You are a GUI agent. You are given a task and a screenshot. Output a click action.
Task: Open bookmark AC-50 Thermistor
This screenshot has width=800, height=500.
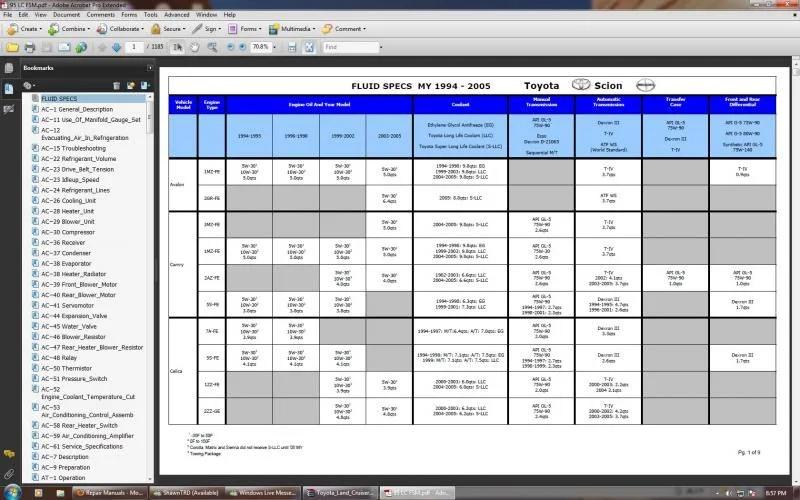click(66, 368)
